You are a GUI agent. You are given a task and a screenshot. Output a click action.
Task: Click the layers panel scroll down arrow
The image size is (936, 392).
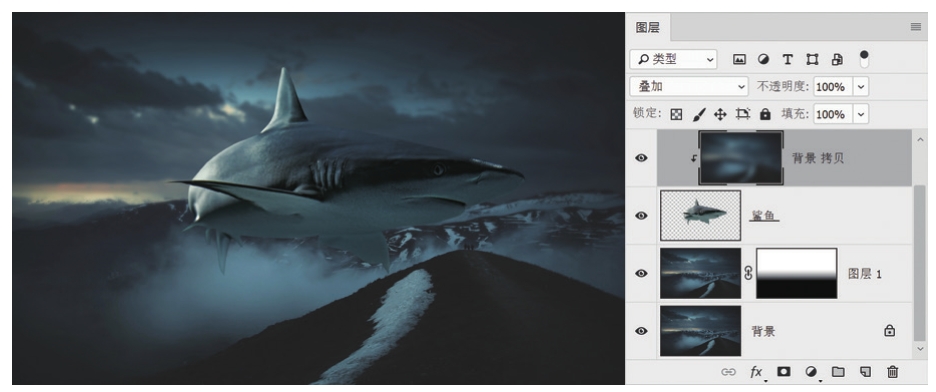(920, 350)
